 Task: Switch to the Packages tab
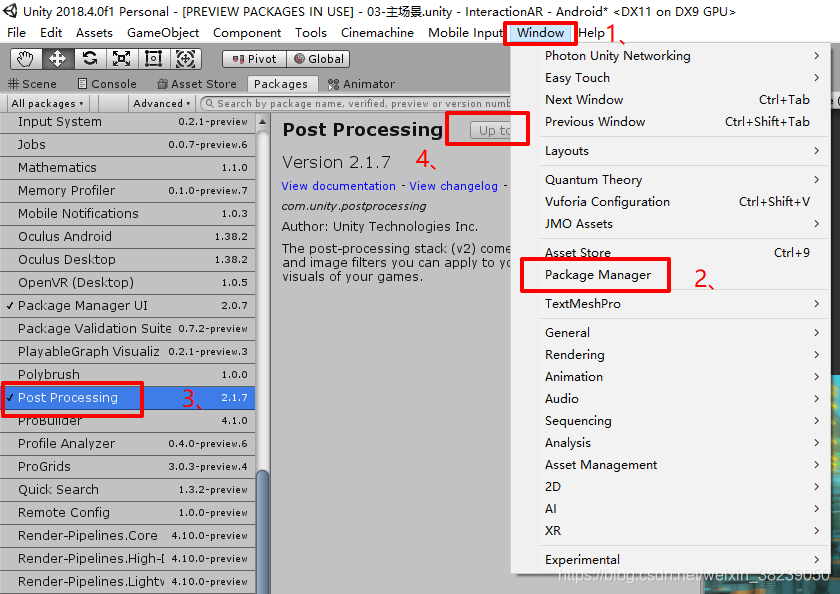(x=282, y=84)
